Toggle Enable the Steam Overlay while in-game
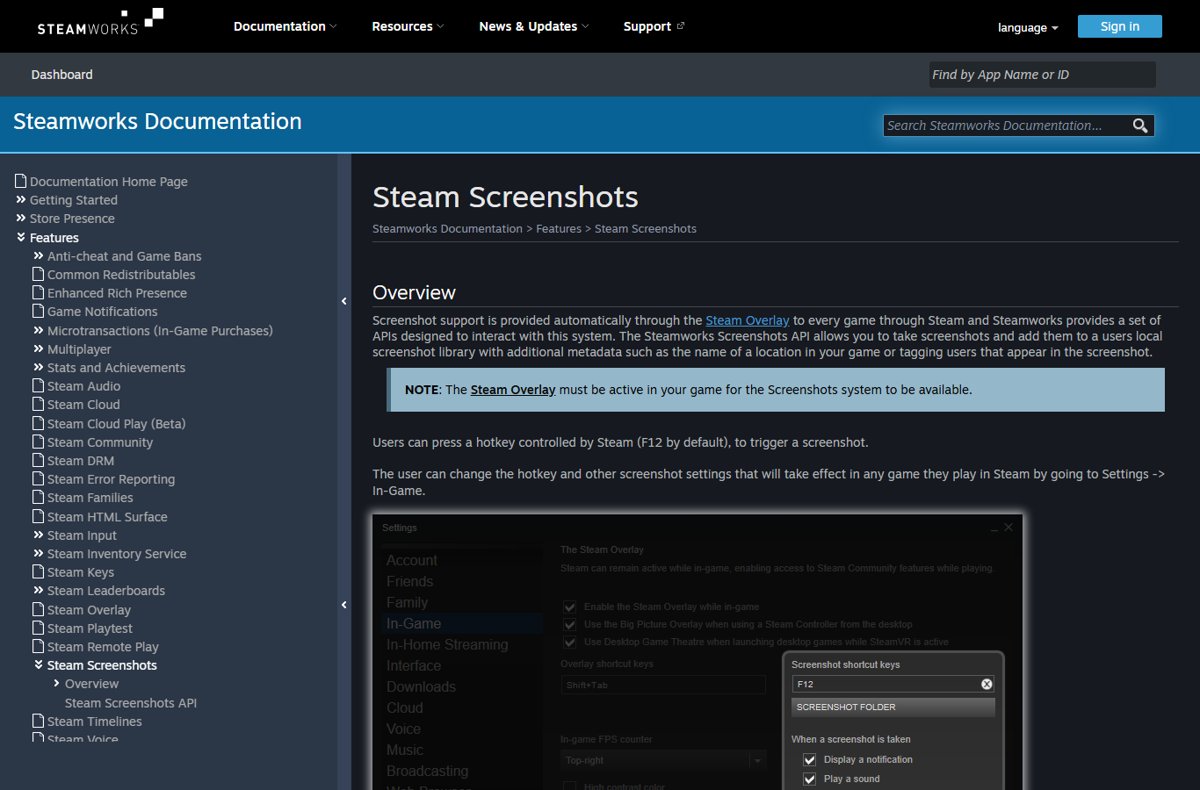The width and height of the screenshot is (1200, 790). pos(569,606)
